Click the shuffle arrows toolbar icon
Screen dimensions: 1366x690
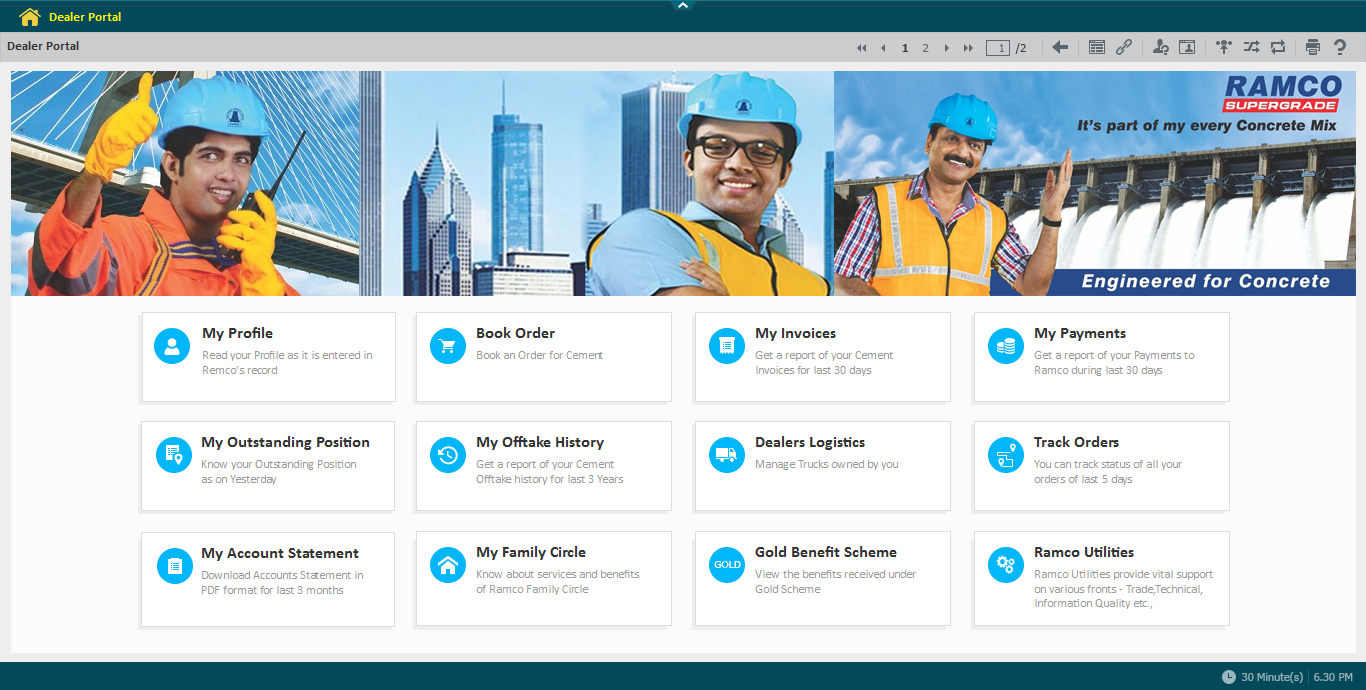point(1251,47)
